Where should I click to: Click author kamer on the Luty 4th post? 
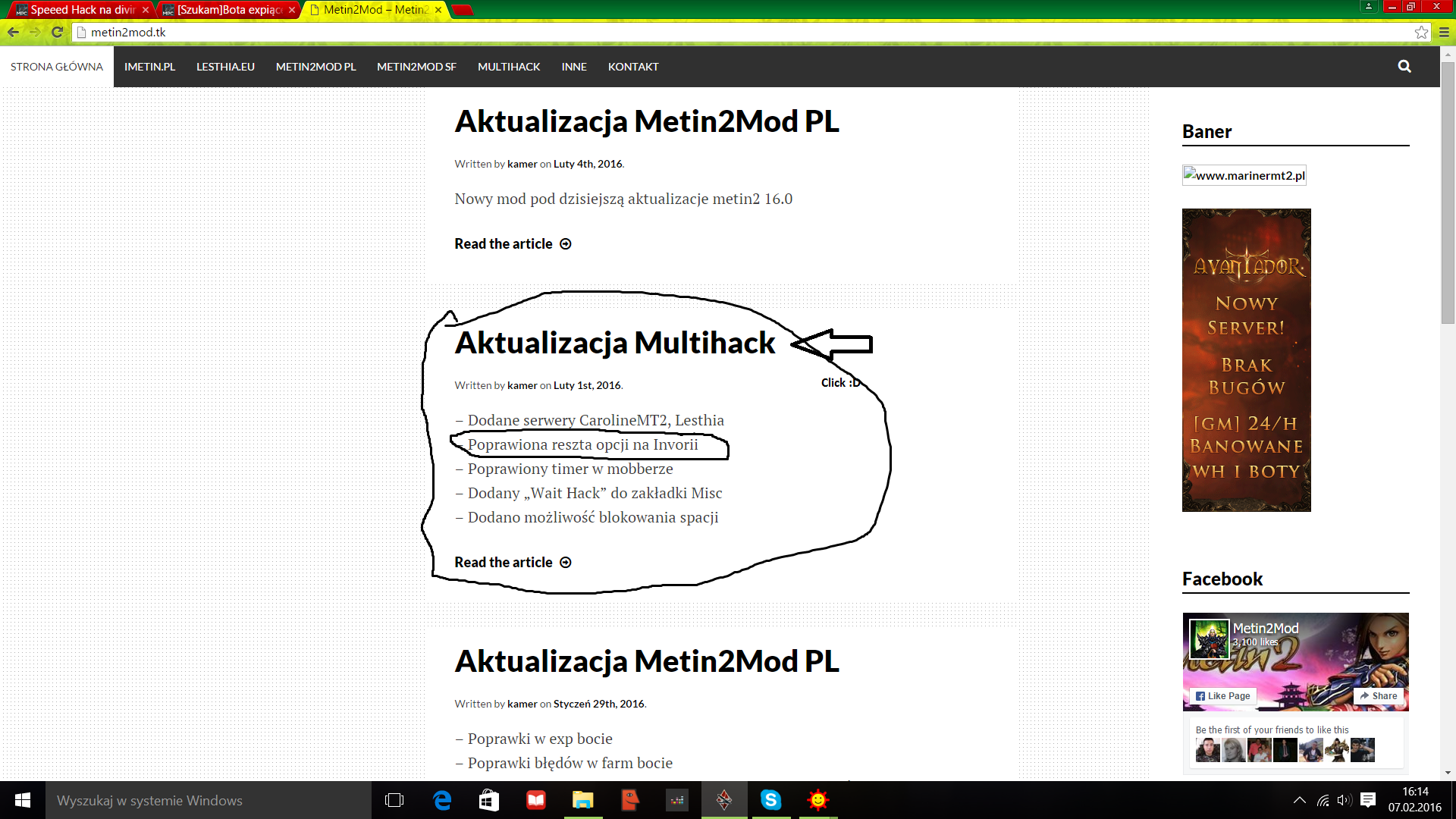click(522, 164)
